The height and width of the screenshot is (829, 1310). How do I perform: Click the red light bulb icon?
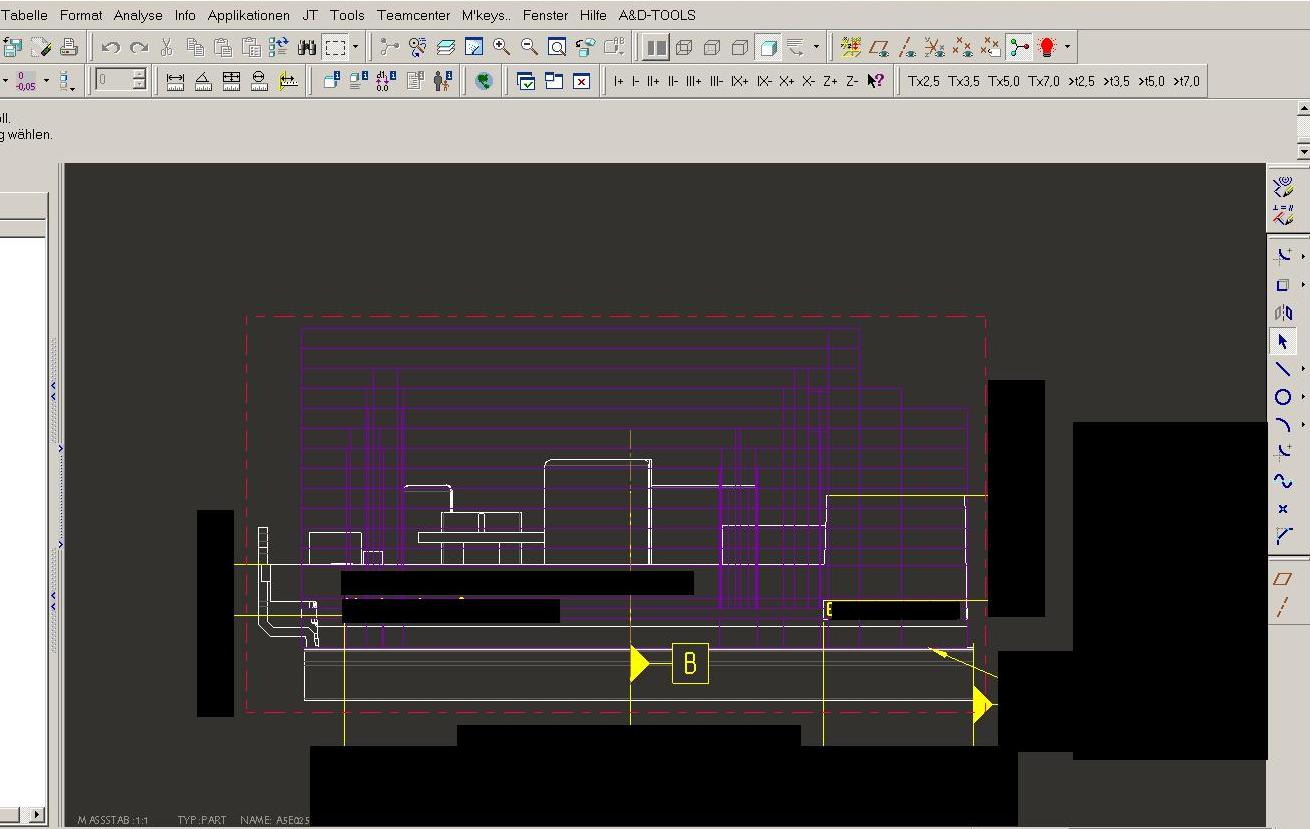[1047, 47]
